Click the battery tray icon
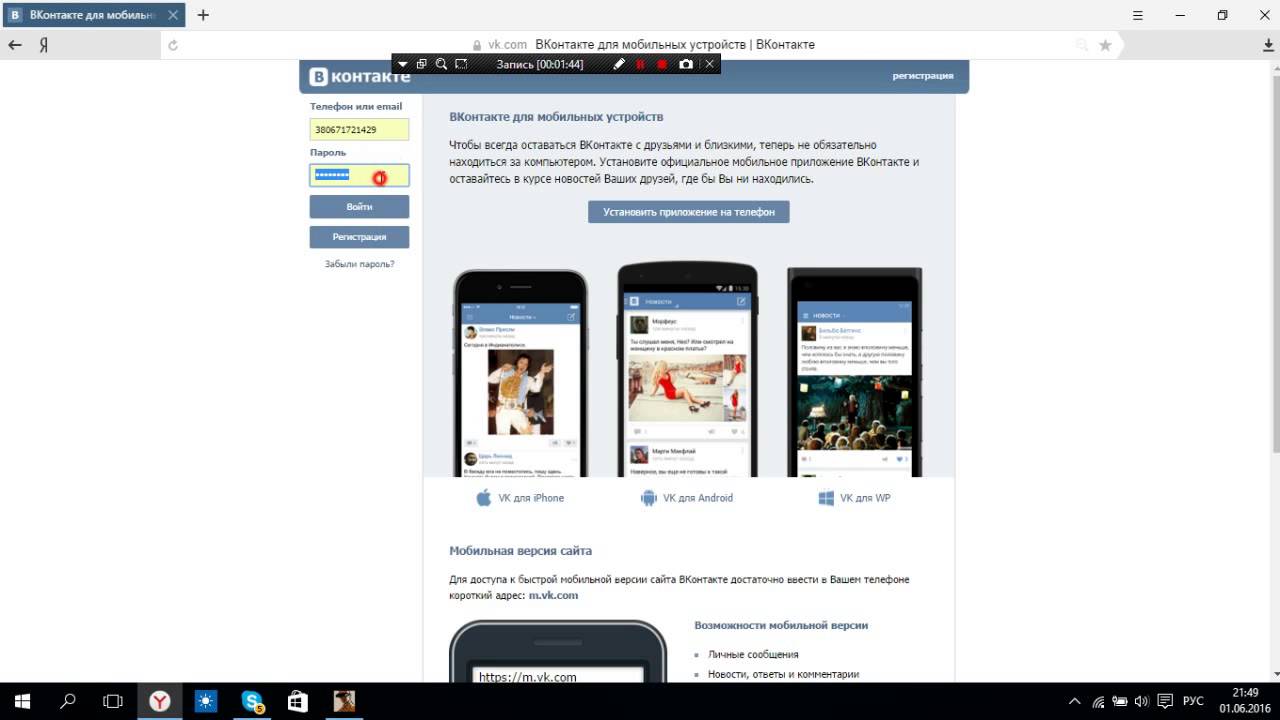The height and width of the screenshot is (720, 1280). [x=1120, y=702]
